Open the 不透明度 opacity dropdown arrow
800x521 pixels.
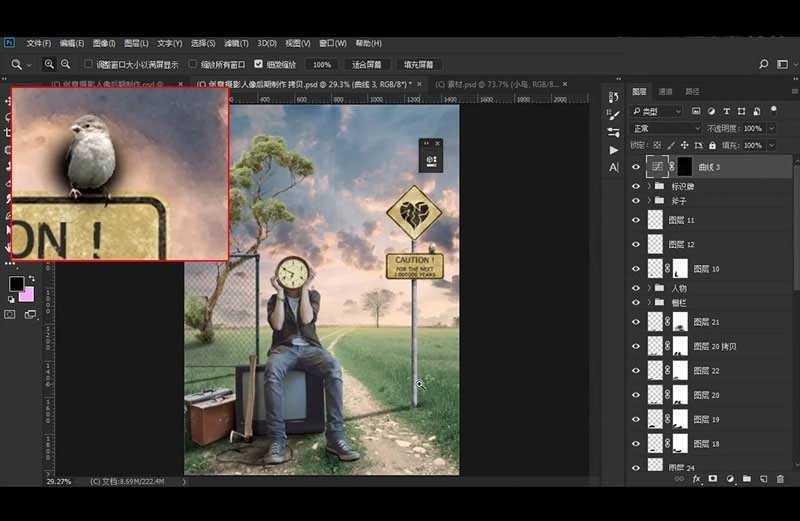pos(770,128)
